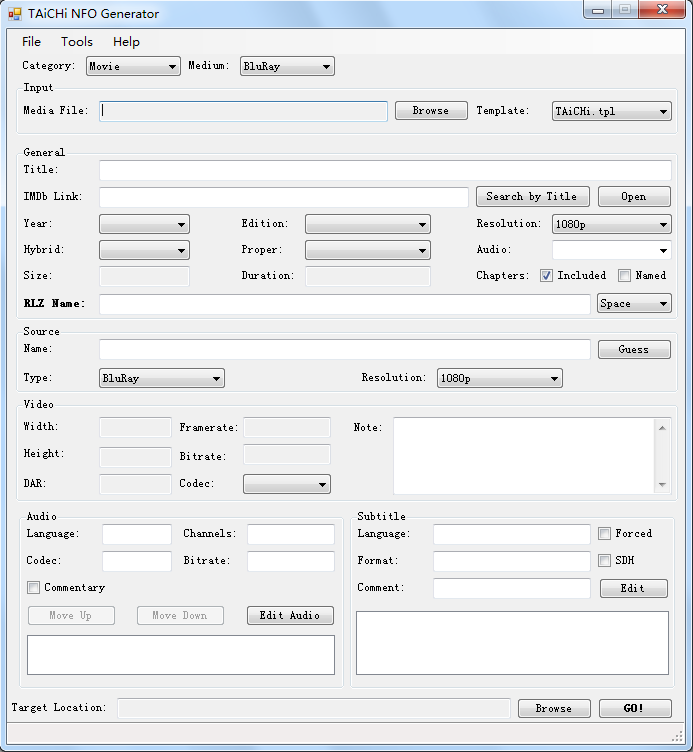Click the IMDb Link input field
Screen dimensions: 693x752
click(x=283, y=197)
